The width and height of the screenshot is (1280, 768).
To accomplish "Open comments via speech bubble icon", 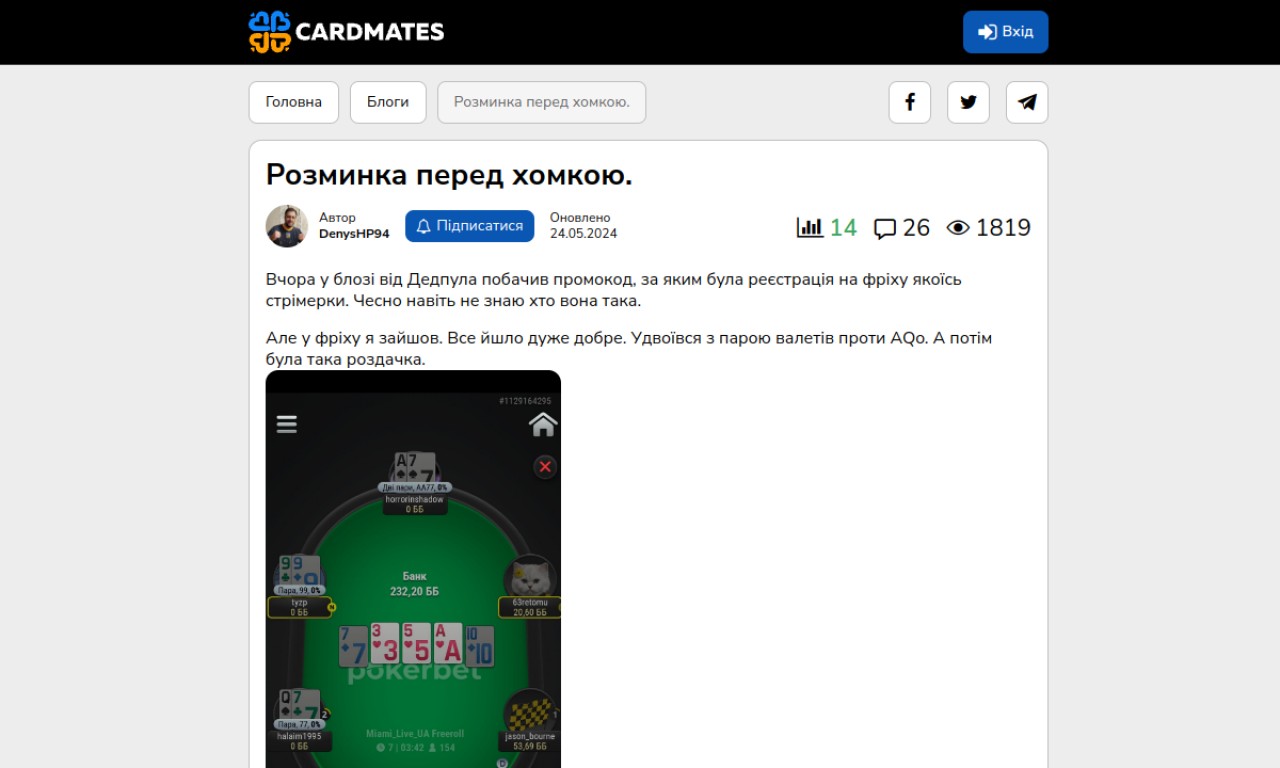I will 885,229.
